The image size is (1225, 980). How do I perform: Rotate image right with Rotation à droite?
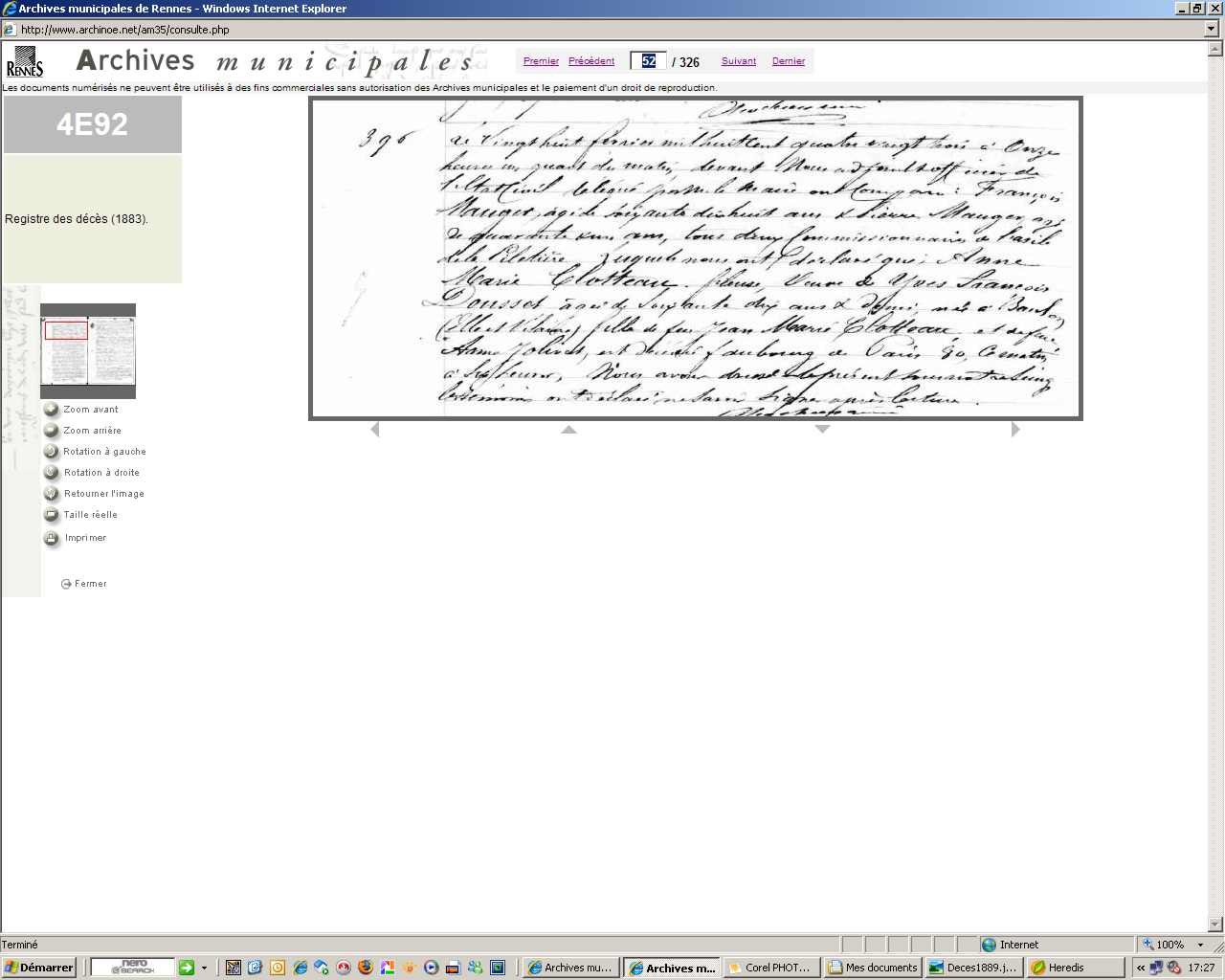click(x=52, y=473)
